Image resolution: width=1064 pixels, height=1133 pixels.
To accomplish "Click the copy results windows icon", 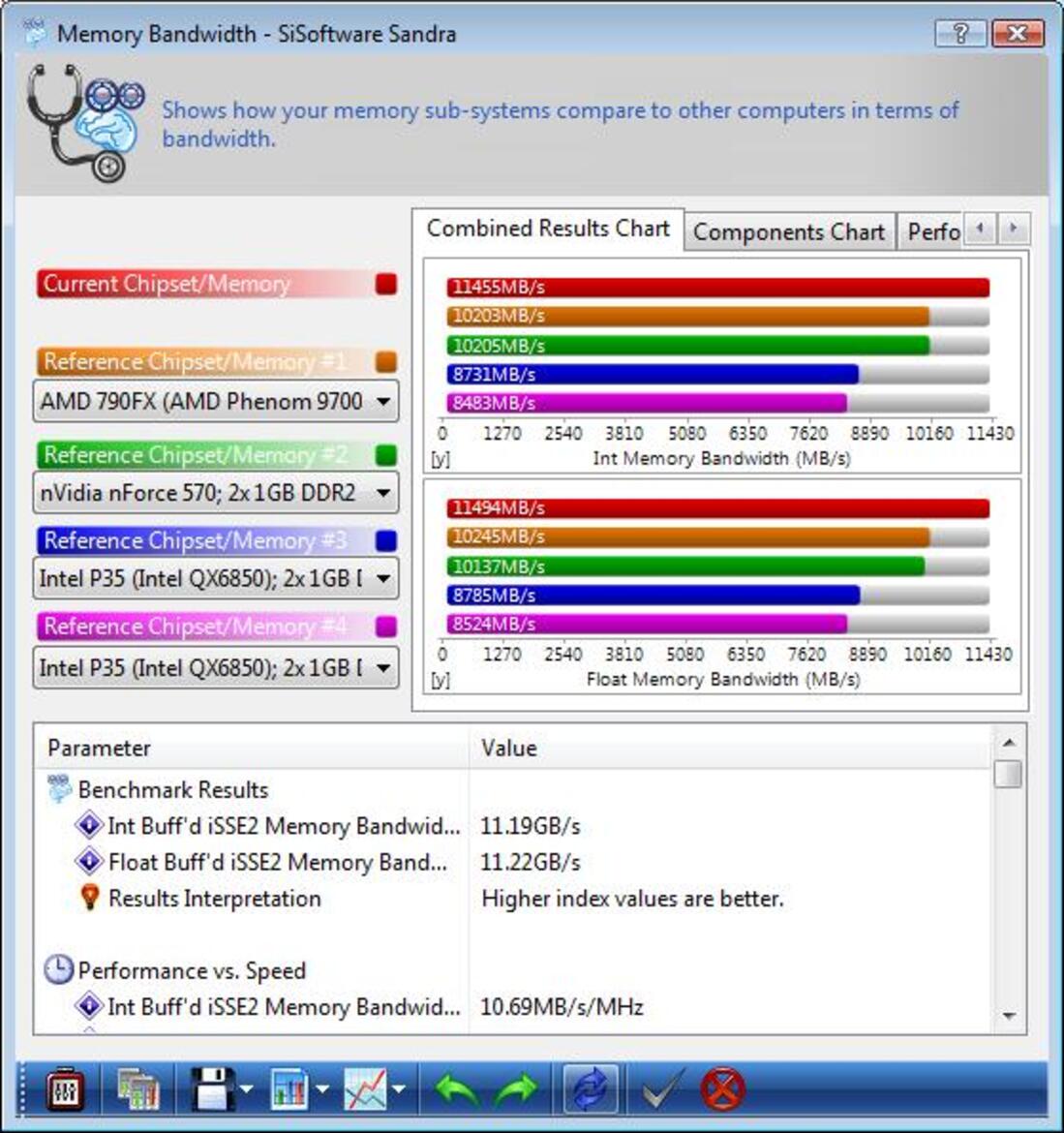I will click(137, 1089).
